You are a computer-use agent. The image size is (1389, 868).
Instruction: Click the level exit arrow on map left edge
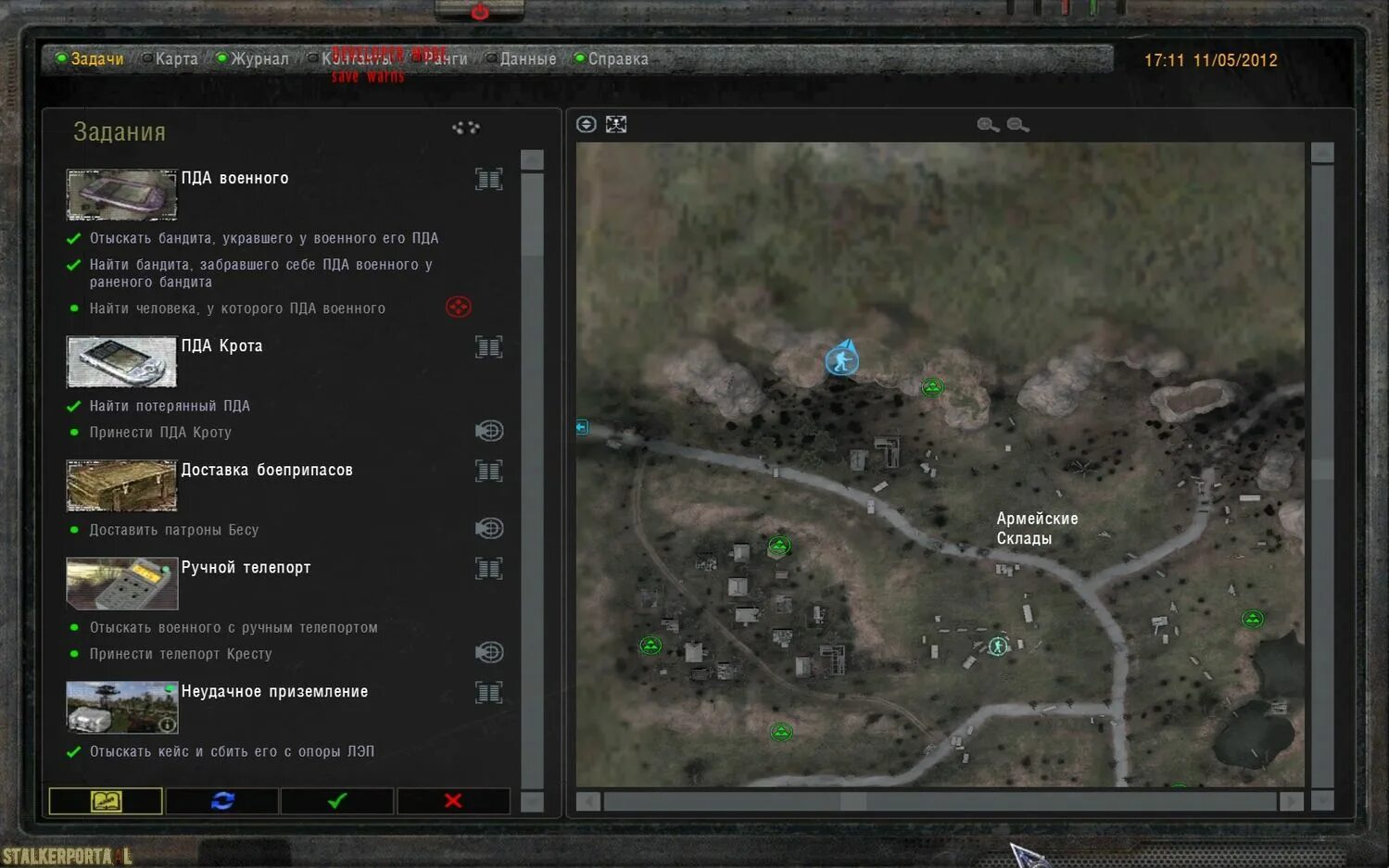[x=582, y=427]
